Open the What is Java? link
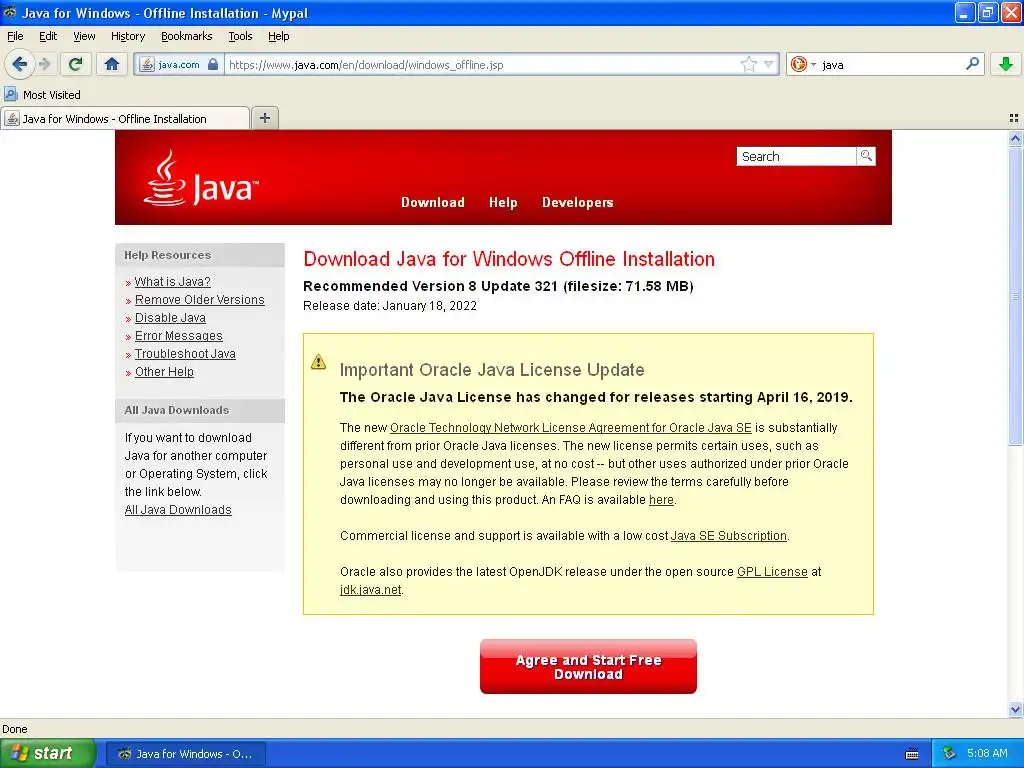1024x768 pixels. [x=172, y=281]
